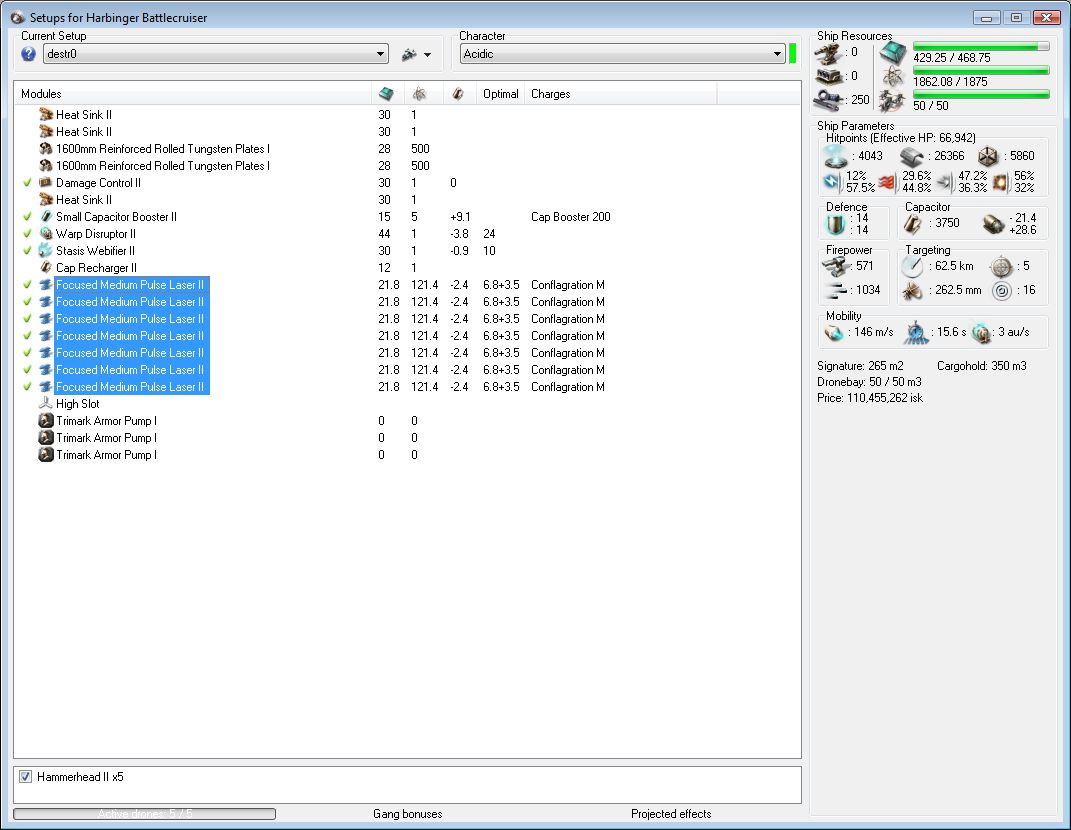Click the Defence tank icon
The width and height of the screenshot is (1071, 830).
836,224
